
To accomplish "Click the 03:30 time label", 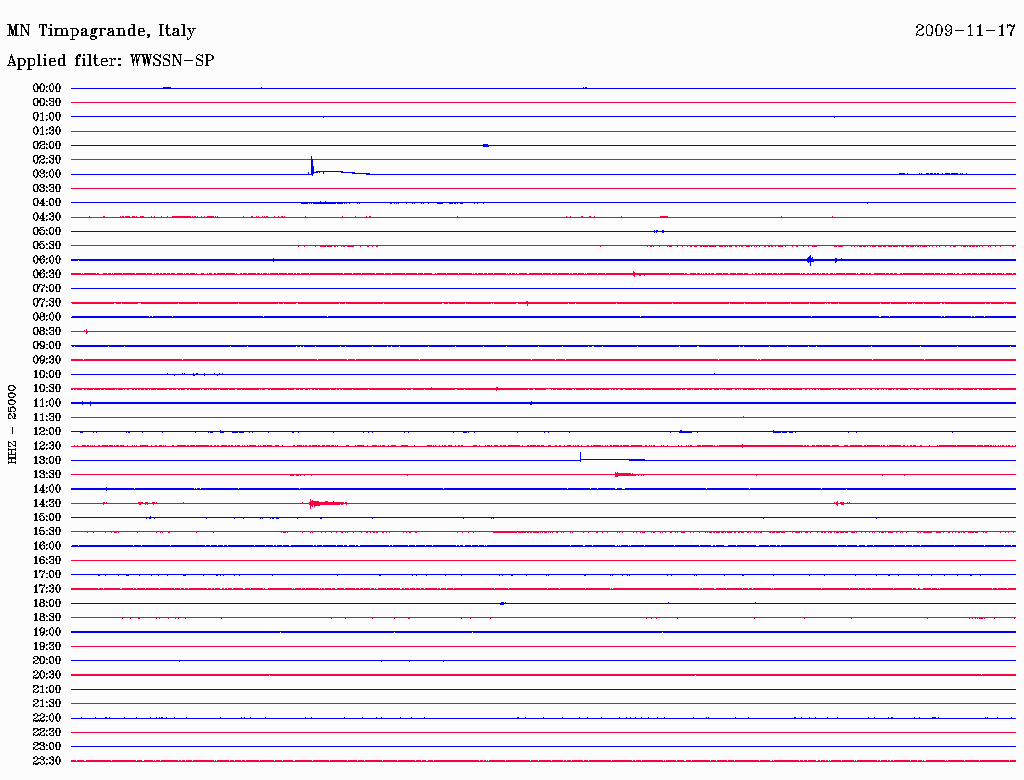I will tap(47, 188).
